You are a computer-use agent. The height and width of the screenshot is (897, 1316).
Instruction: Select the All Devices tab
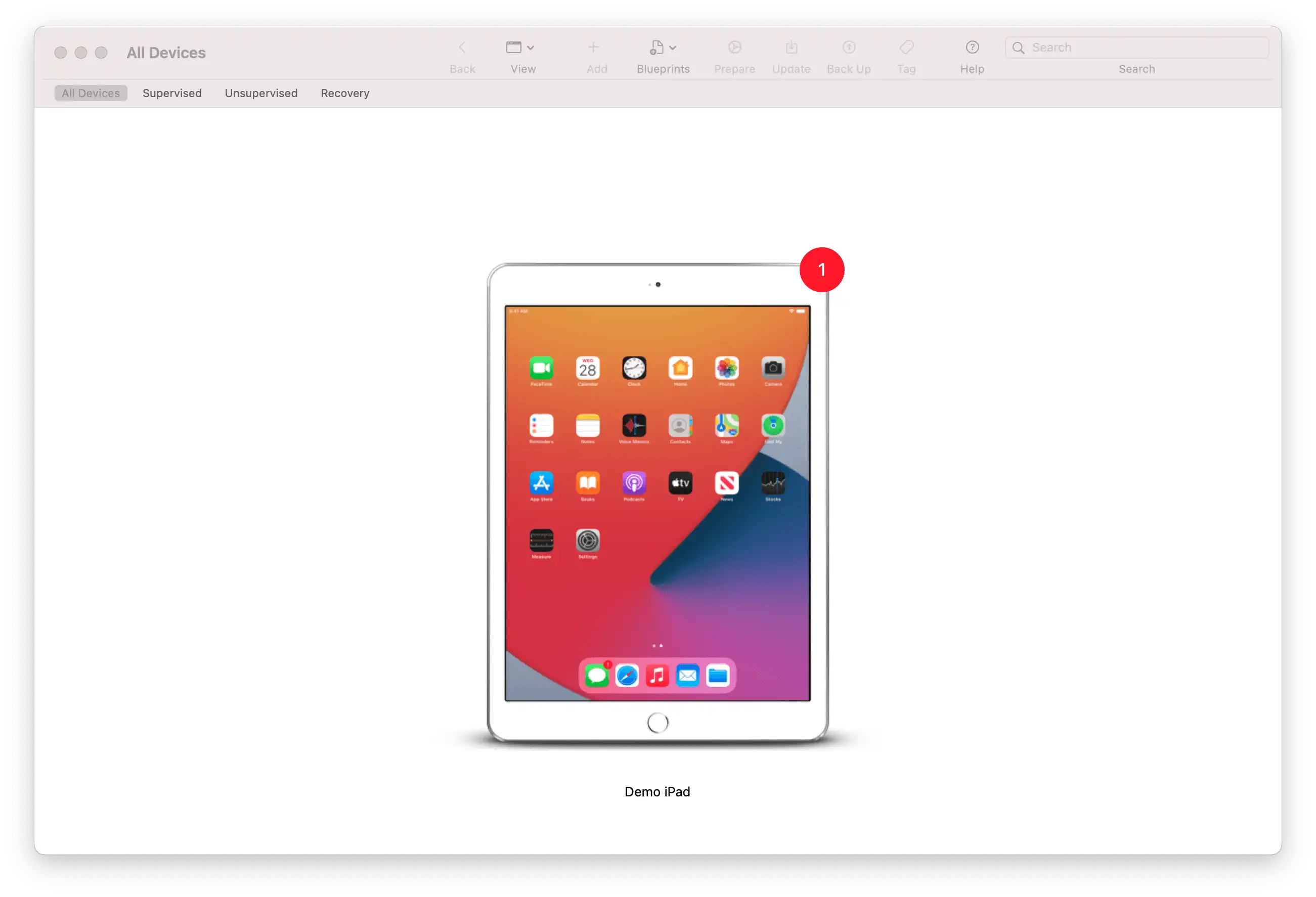(x=91, y=93)
